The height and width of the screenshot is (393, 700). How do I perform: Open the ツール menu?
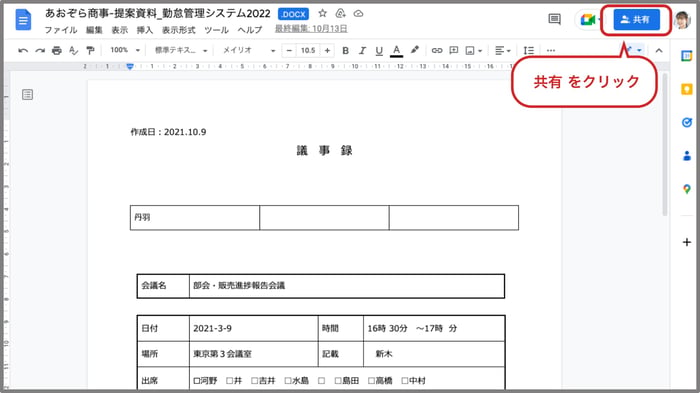tap(217, 30)
